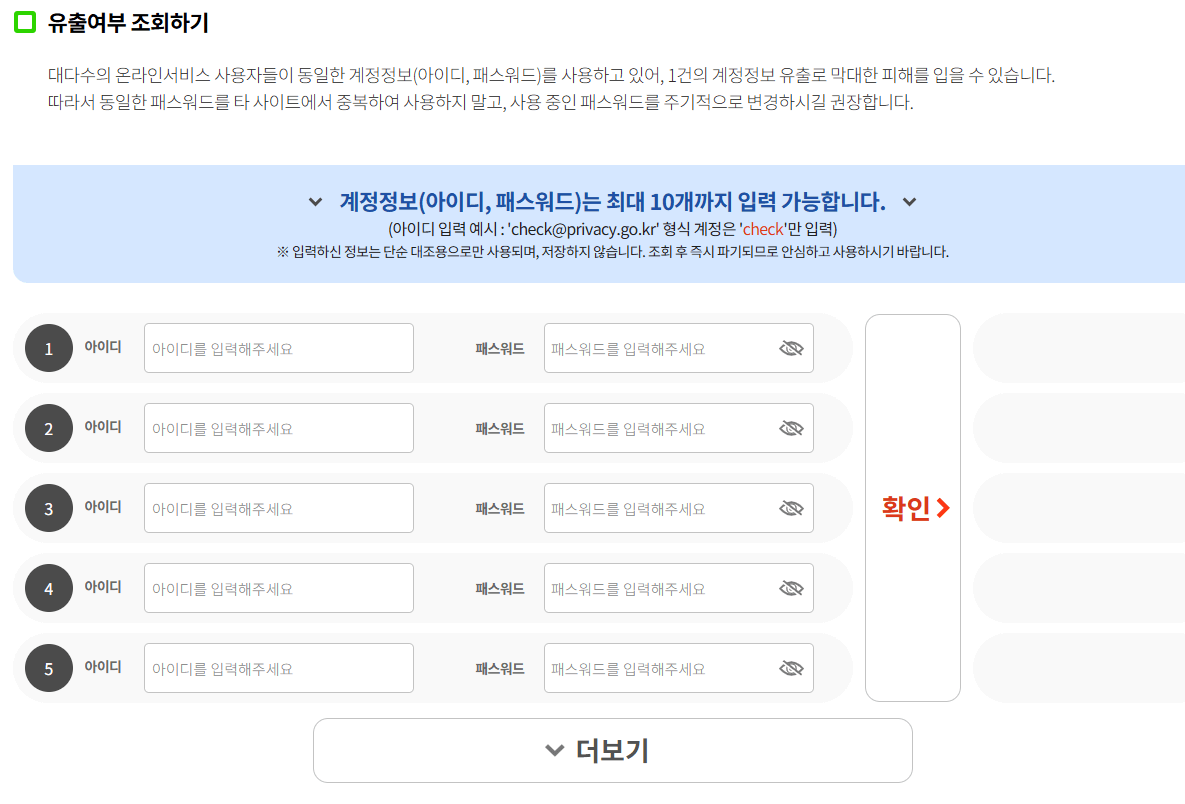
Task: Toggle password visibility in row 1
Action: point(791,348)
